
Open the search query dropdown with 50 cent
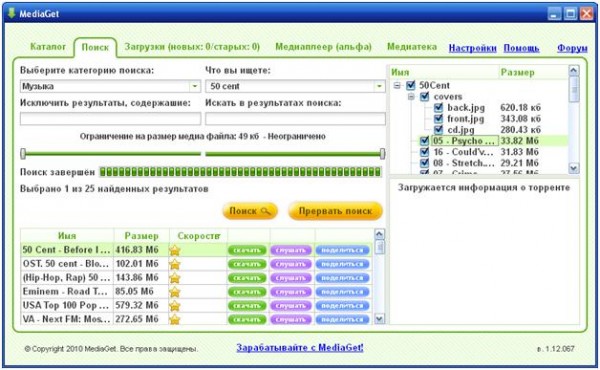(x=379, y=86)
